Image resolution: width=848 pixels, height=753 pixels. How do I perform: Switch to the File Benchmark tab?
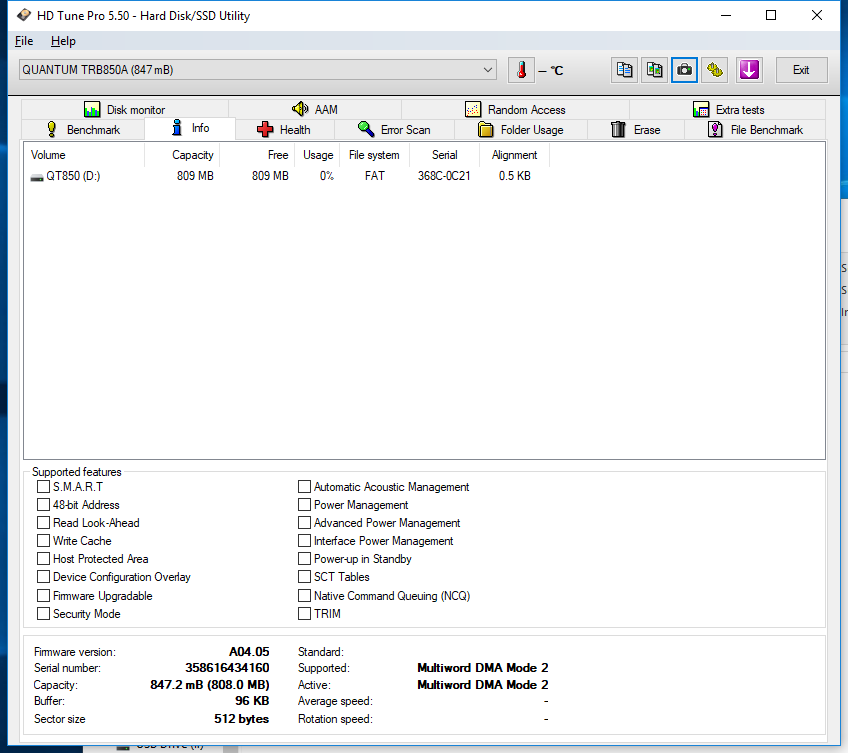coord(756,129)
